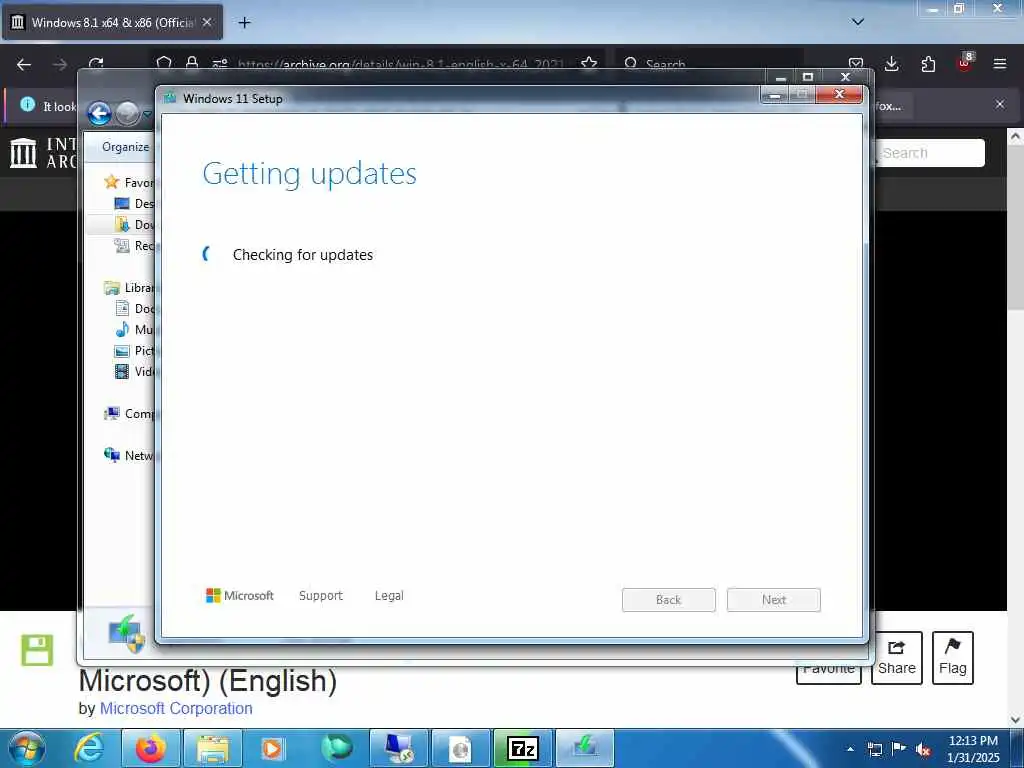Select Favorites star in Explorer sidebar
The height and width of the screenshot is (768, 1024).
point(112,182)
